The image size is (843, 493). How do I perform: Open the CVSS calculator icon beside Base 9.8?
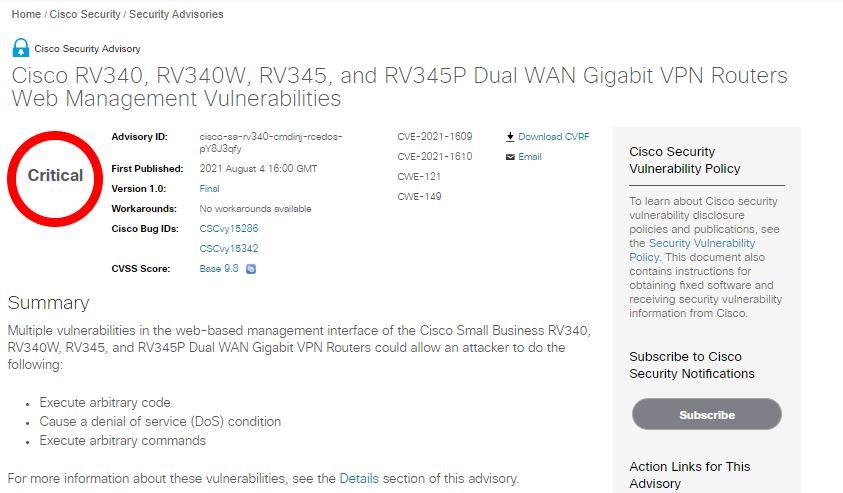pos(251,269)
